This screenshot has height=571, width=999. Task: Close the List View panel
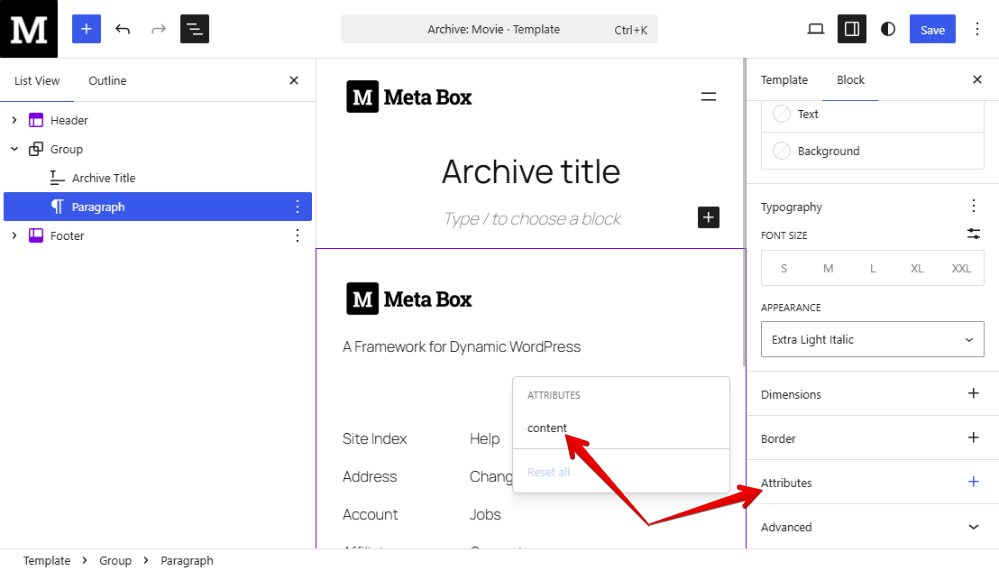294,80
